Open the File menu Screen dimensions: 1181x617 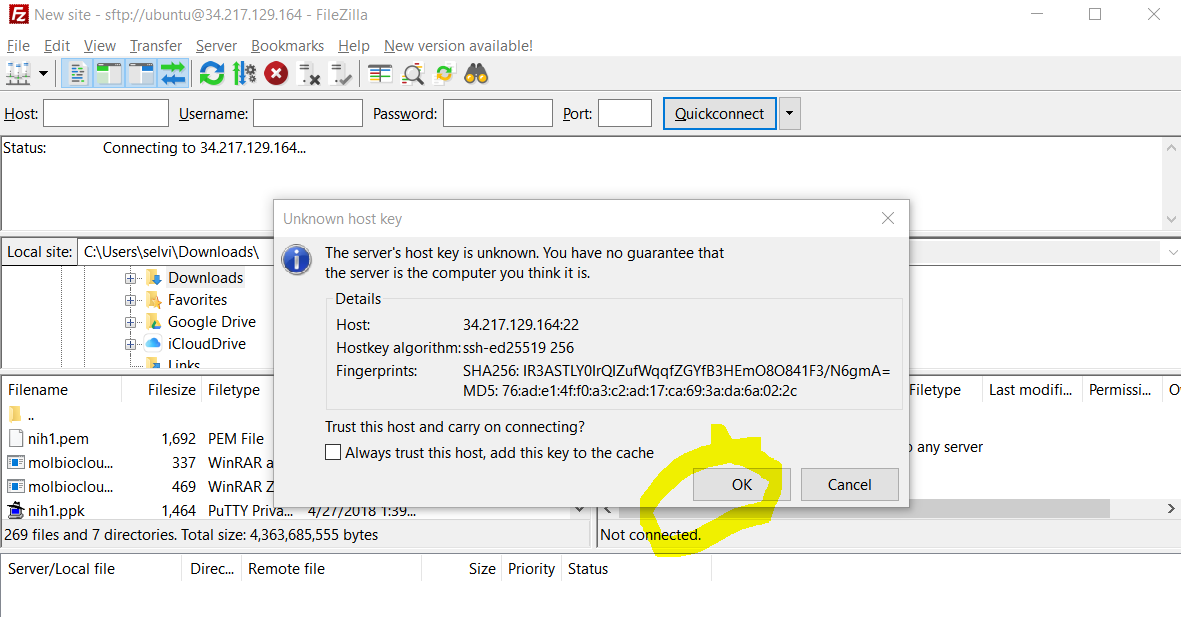pyautogui.click(x=18, y=46)
